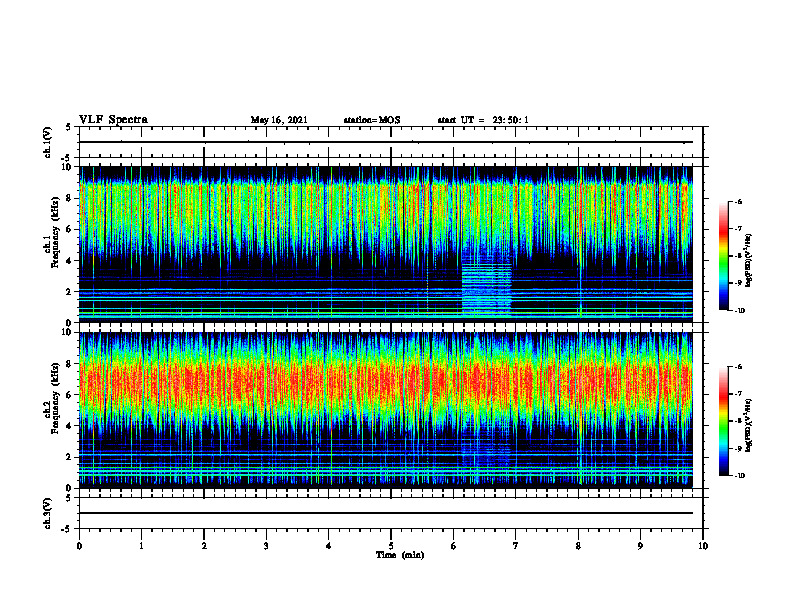The image size is (792, 612).
Task: Click the ch.1 spectrogram color scale bar
Action: click(x=724, y=256)
